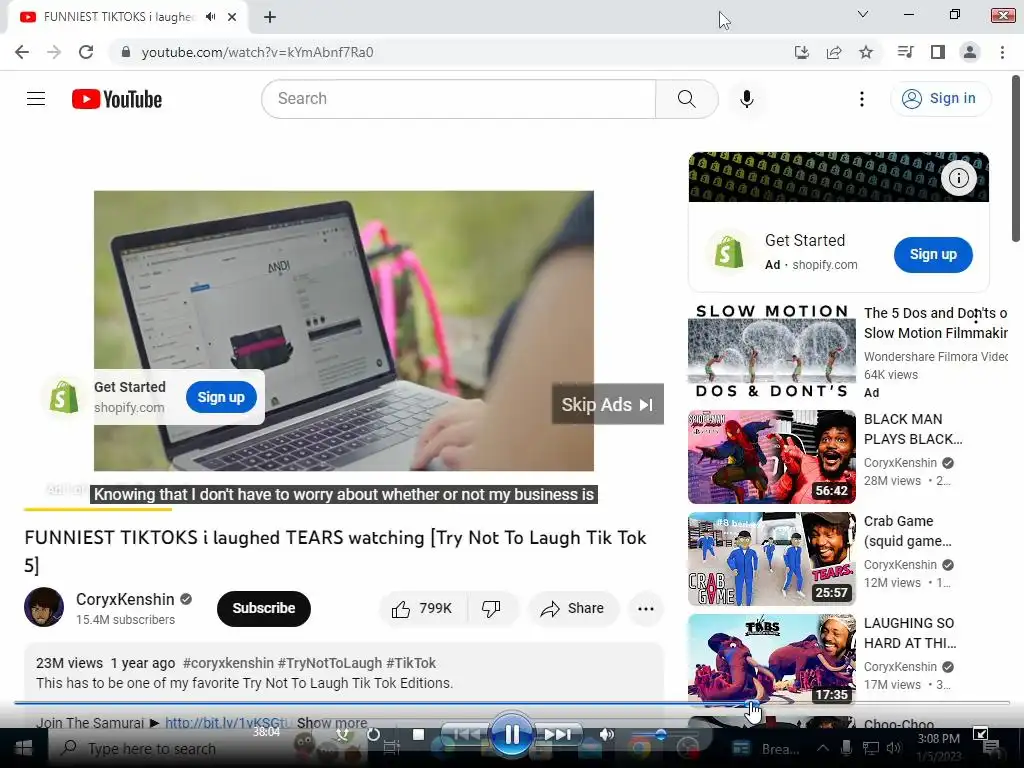Focus the YouTube Search field
Image resolution: width=1024 pixels, height=768 pixels.
pyautogui.click(x=458, y=99)
